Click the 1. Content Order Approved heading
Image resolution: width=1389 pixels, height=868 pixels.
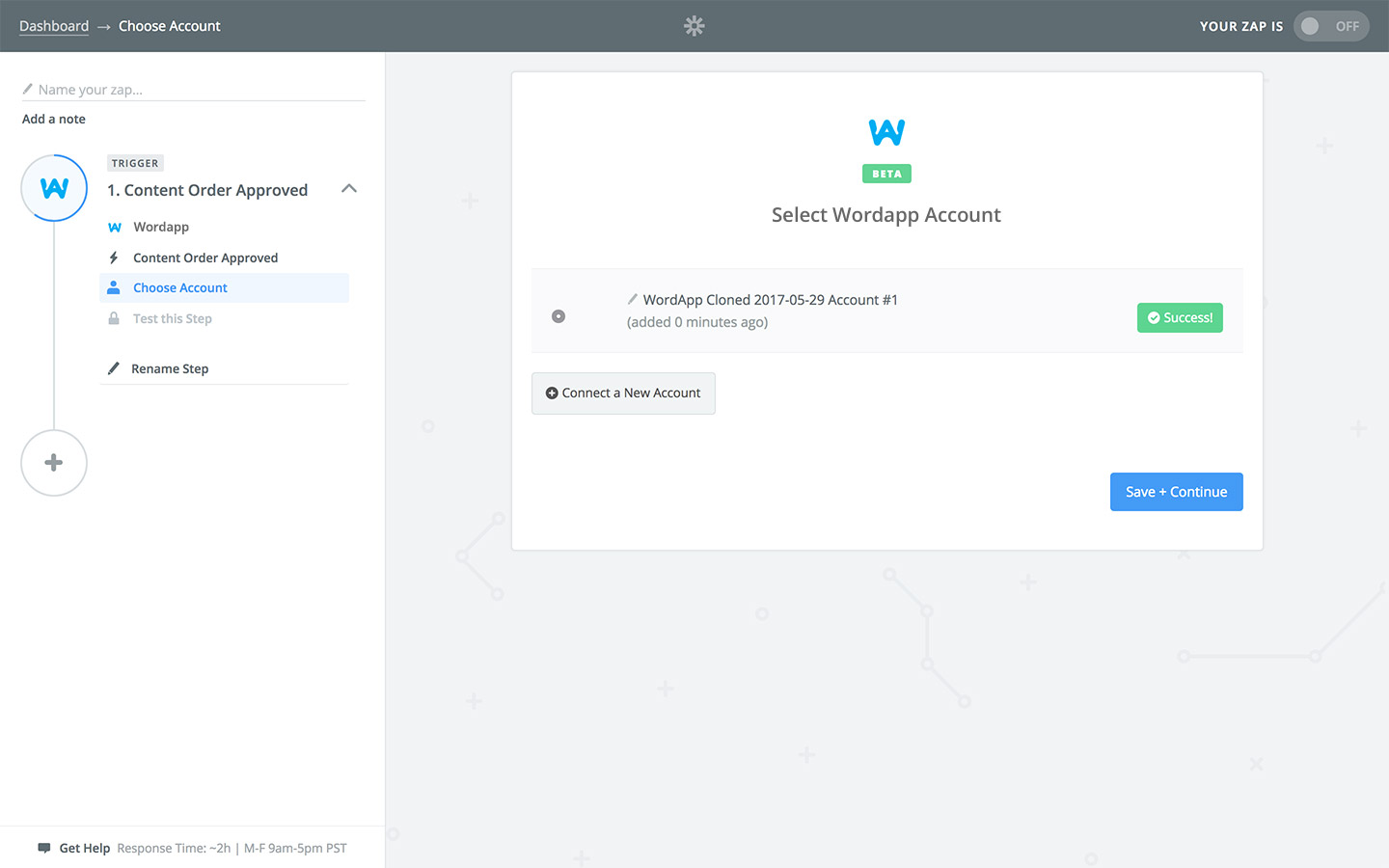coord(207,190)
